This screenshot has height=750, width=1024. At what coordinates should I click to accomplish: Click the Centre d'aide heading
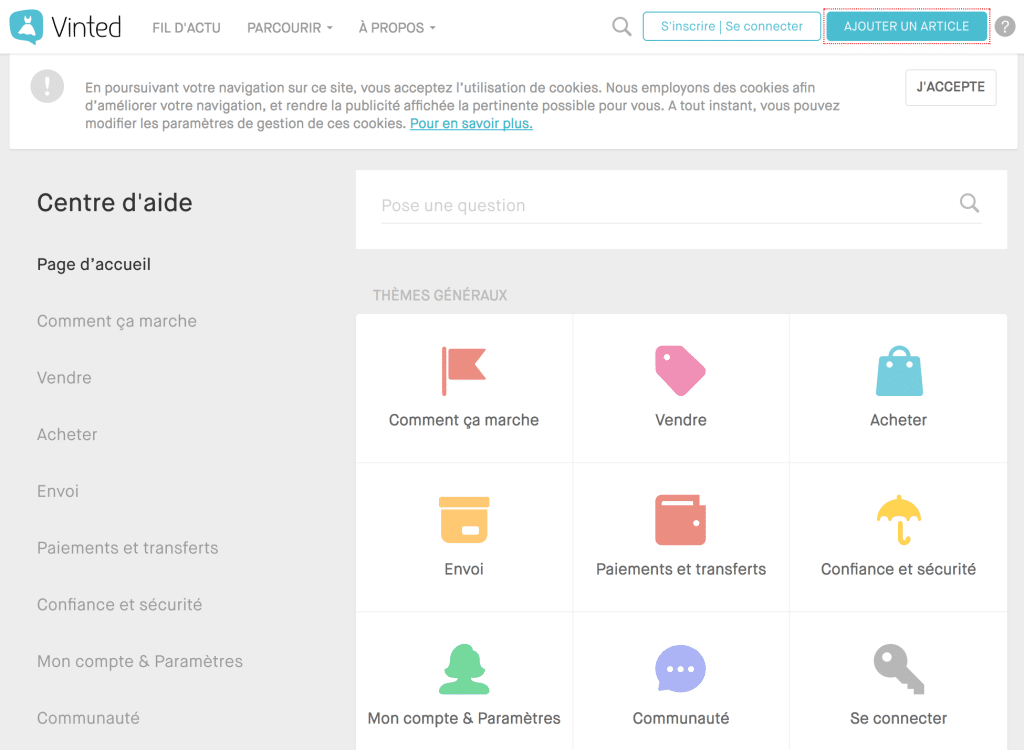[x=115, y=203]
